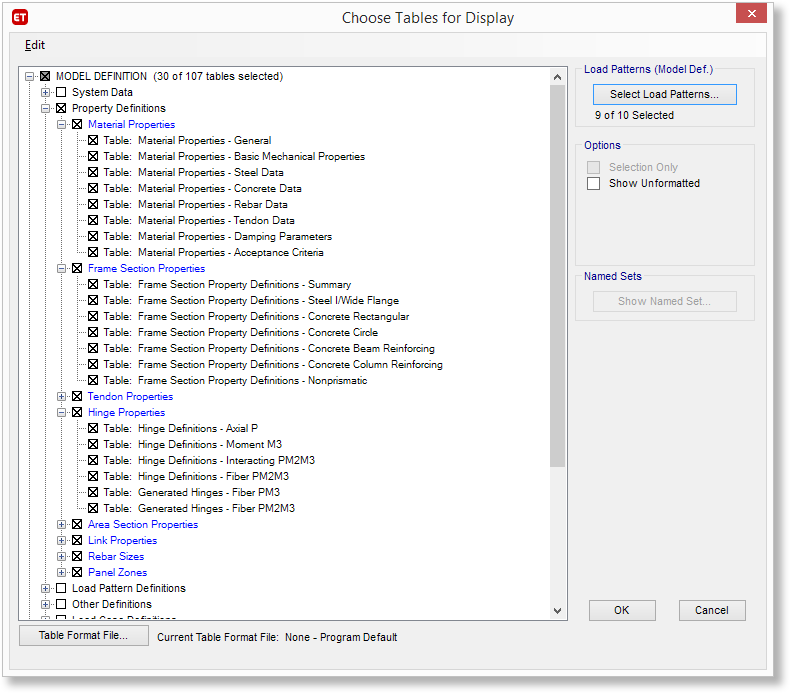Toggle Hinge Definitions - Axial P checkbox
This screenshot has height=693, width=795.
(x=93, y=428)
